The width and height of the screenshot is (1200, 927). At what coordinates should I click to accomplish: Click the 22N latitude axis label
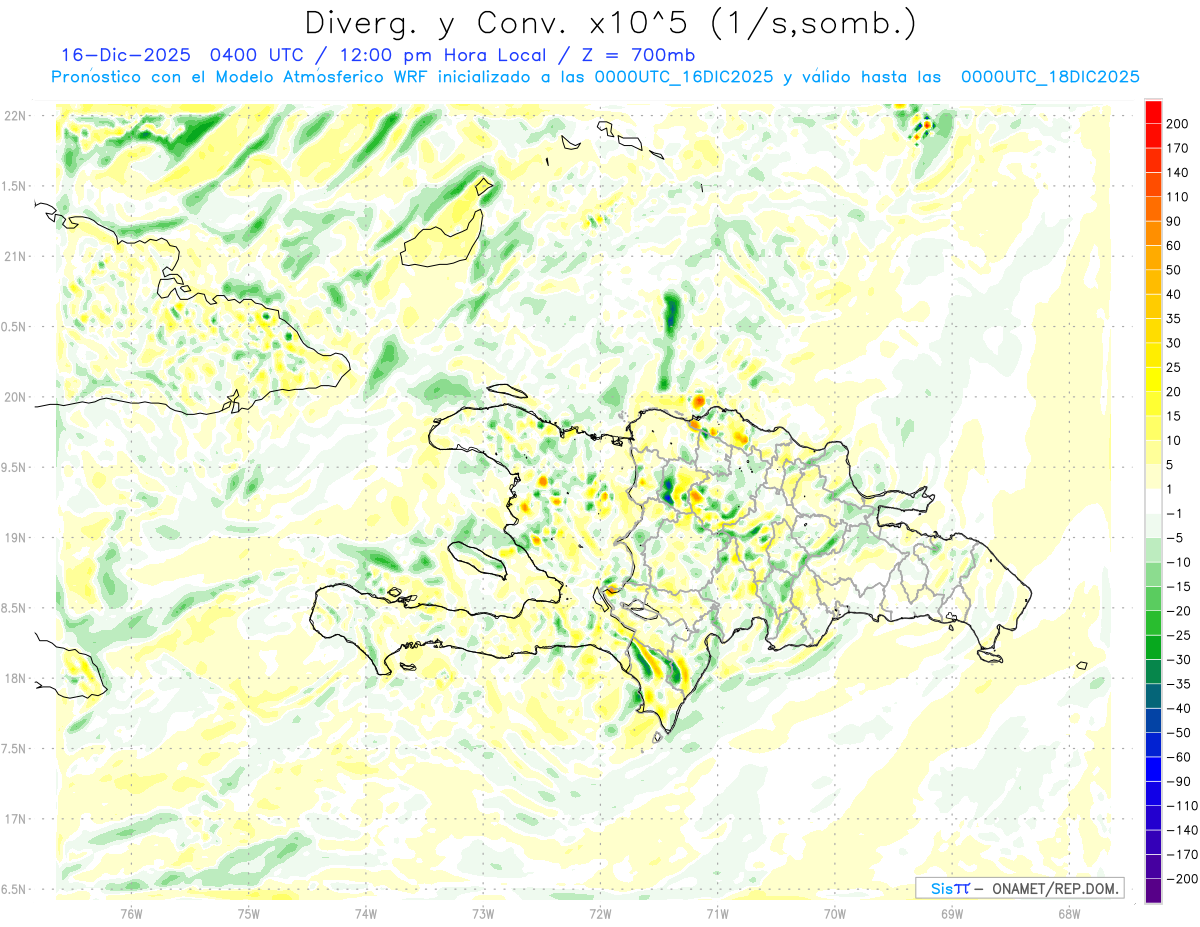point(14,116)
